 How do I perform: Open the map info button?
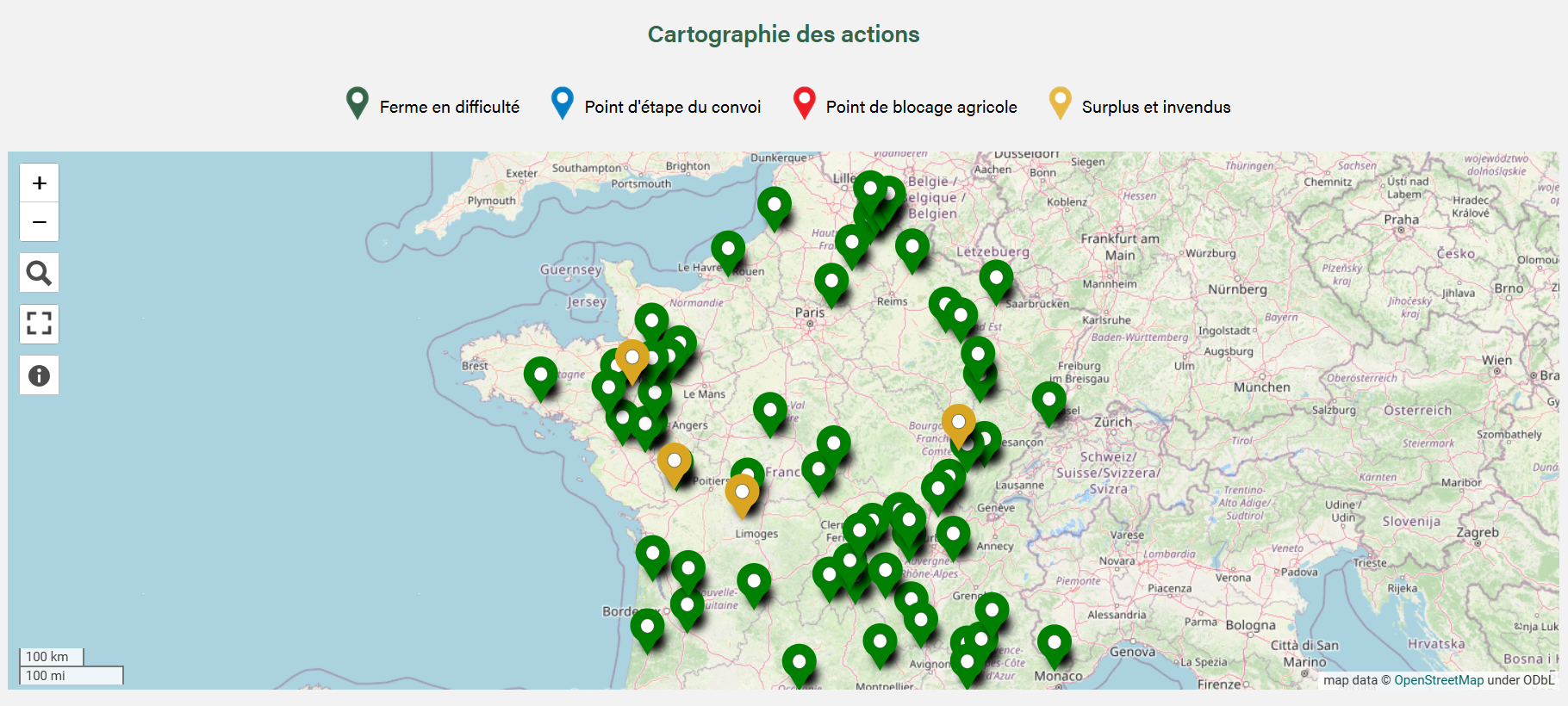click(x=40, y=375)
